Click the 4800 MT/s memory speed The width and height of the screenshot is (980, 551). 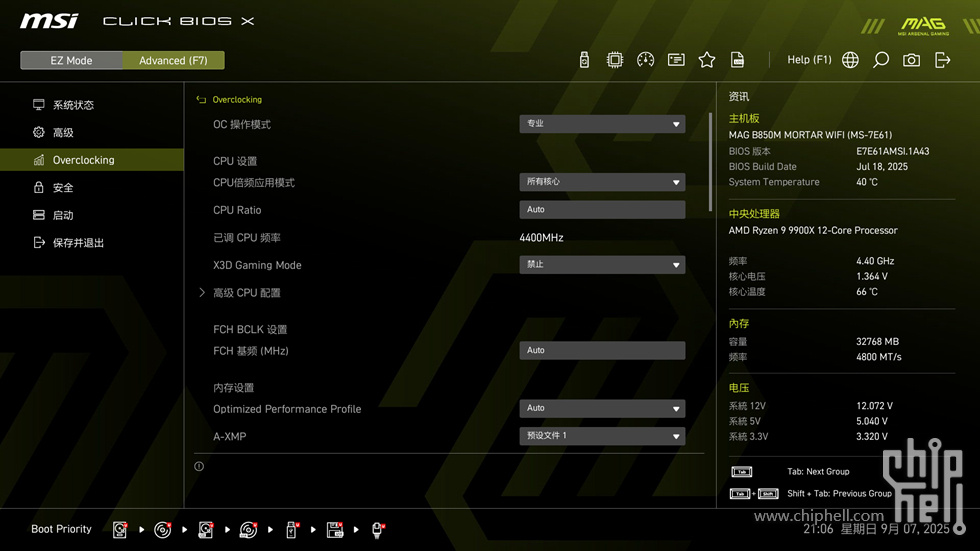click(x=879, y=357)
